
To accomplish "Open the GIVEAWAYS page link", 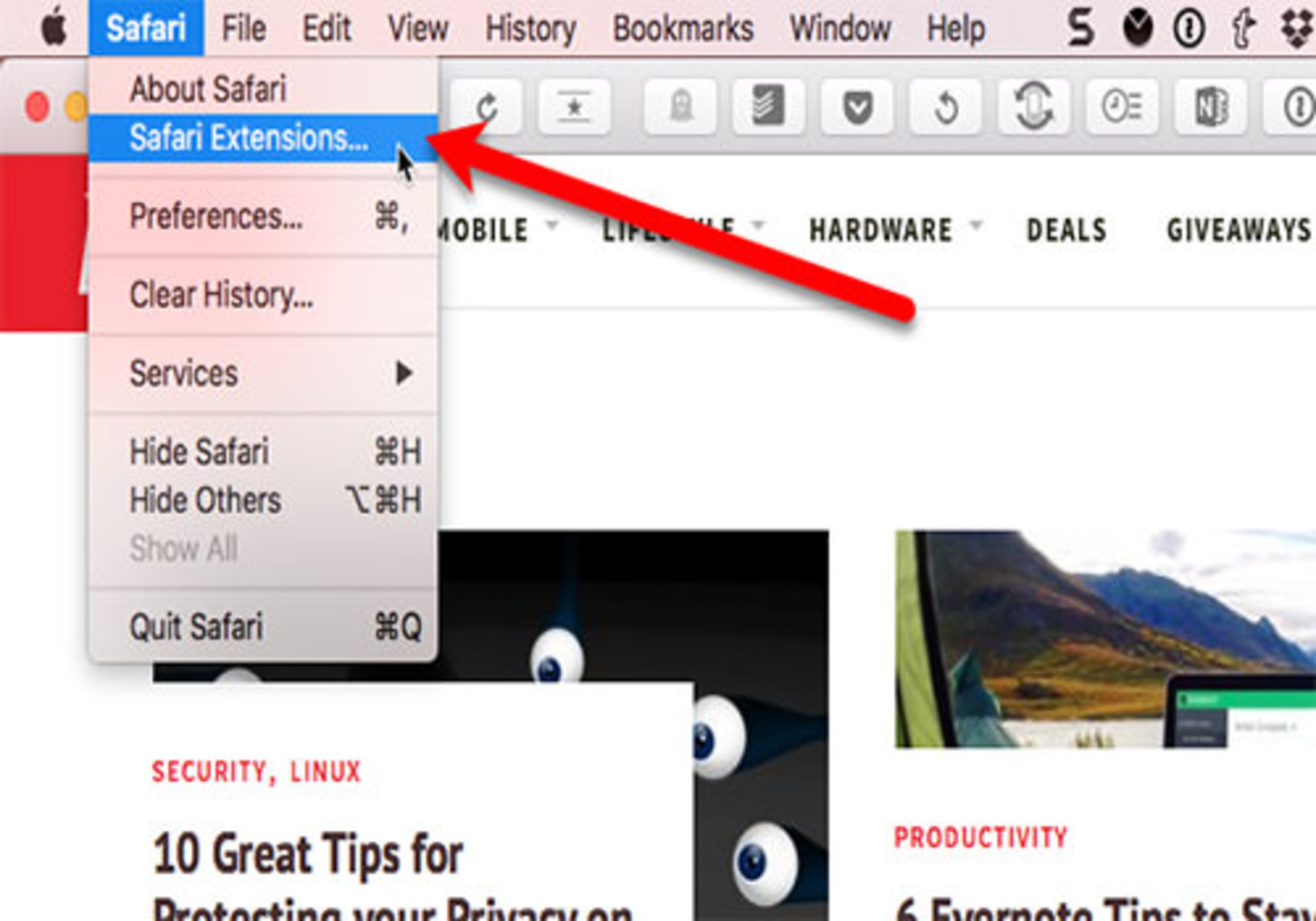I will (x=1239, y=230).
